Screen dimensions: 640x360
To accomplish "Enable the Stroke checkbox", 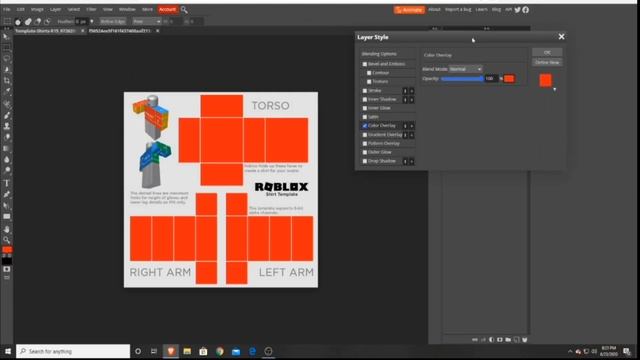I will 365,91.
